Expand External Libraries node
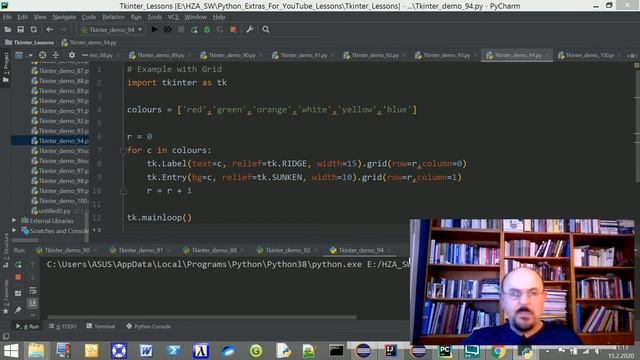 14,220
